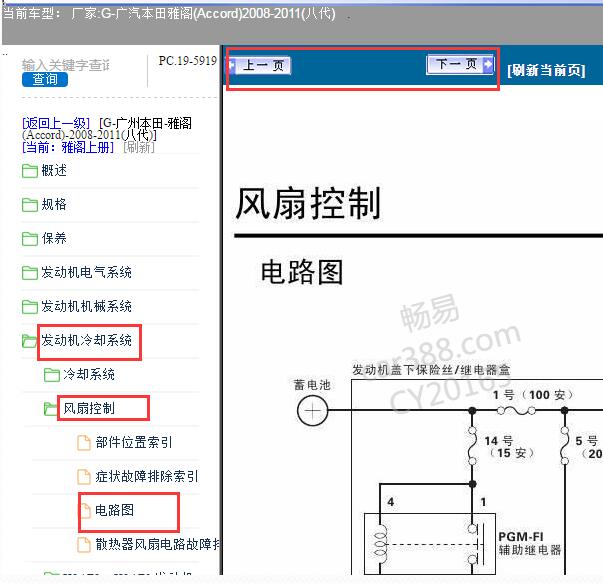Viewport: 603px width, 584px height.
Task: Click the right arrow on 下一页 button
Action: [x=487, y=64]
